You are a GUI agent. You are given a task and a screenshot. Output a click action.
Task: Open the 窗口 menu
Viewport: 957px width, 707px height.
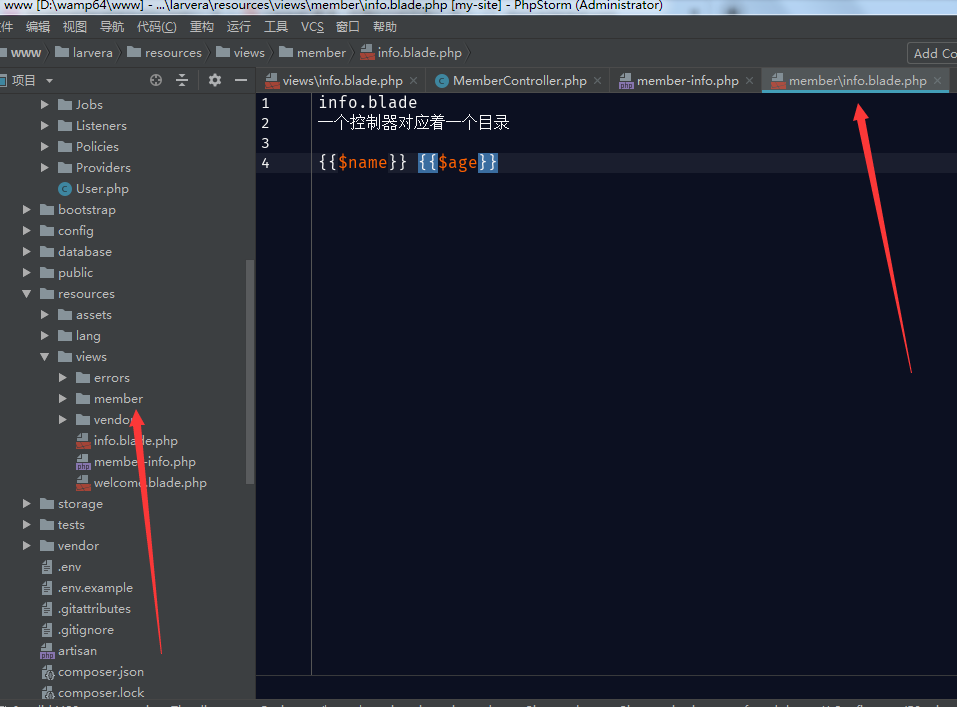(348, 27)
